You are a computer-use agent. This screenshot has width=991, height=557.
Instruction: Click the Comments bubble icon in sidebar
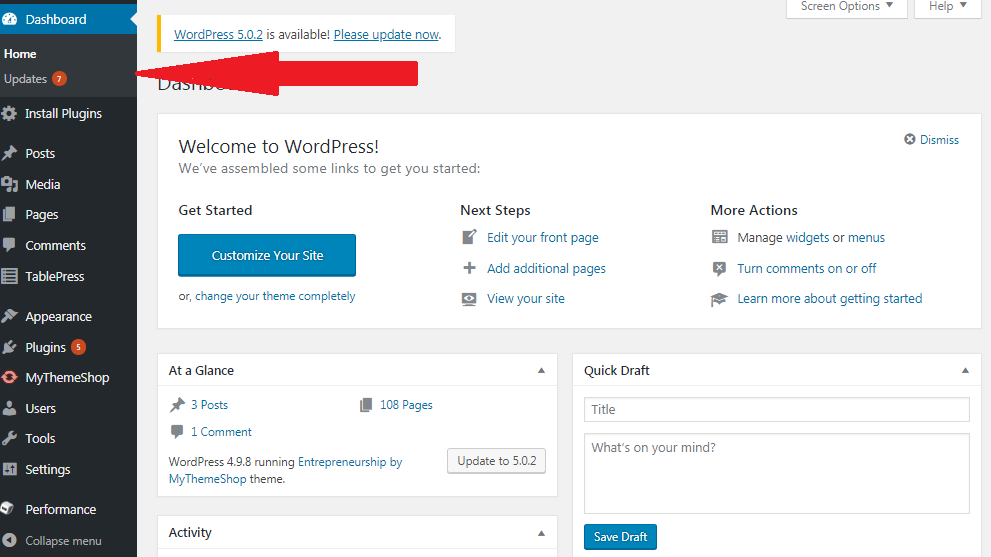pyautogui.click(x=9, y=245)
